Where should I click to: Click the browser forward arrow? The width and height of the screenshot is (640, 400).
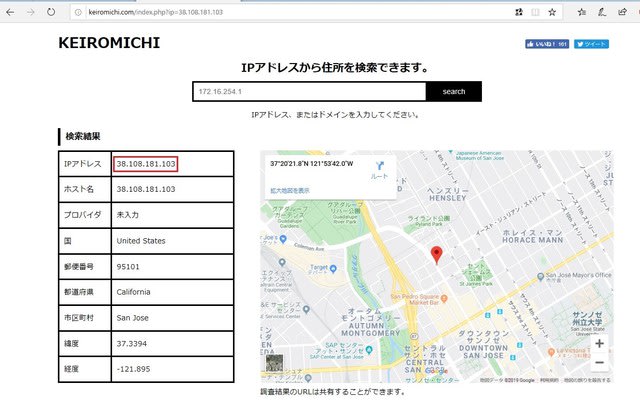31,12
